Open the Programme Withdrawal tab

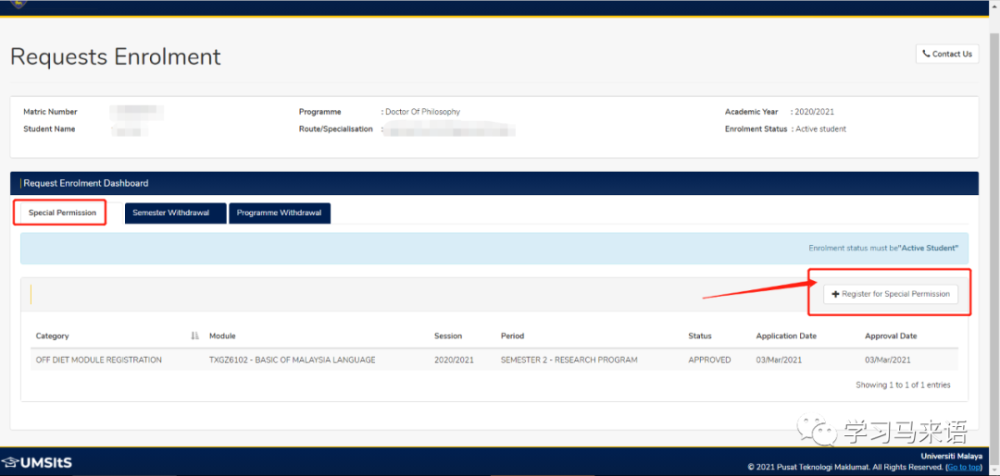click(279, 213)
